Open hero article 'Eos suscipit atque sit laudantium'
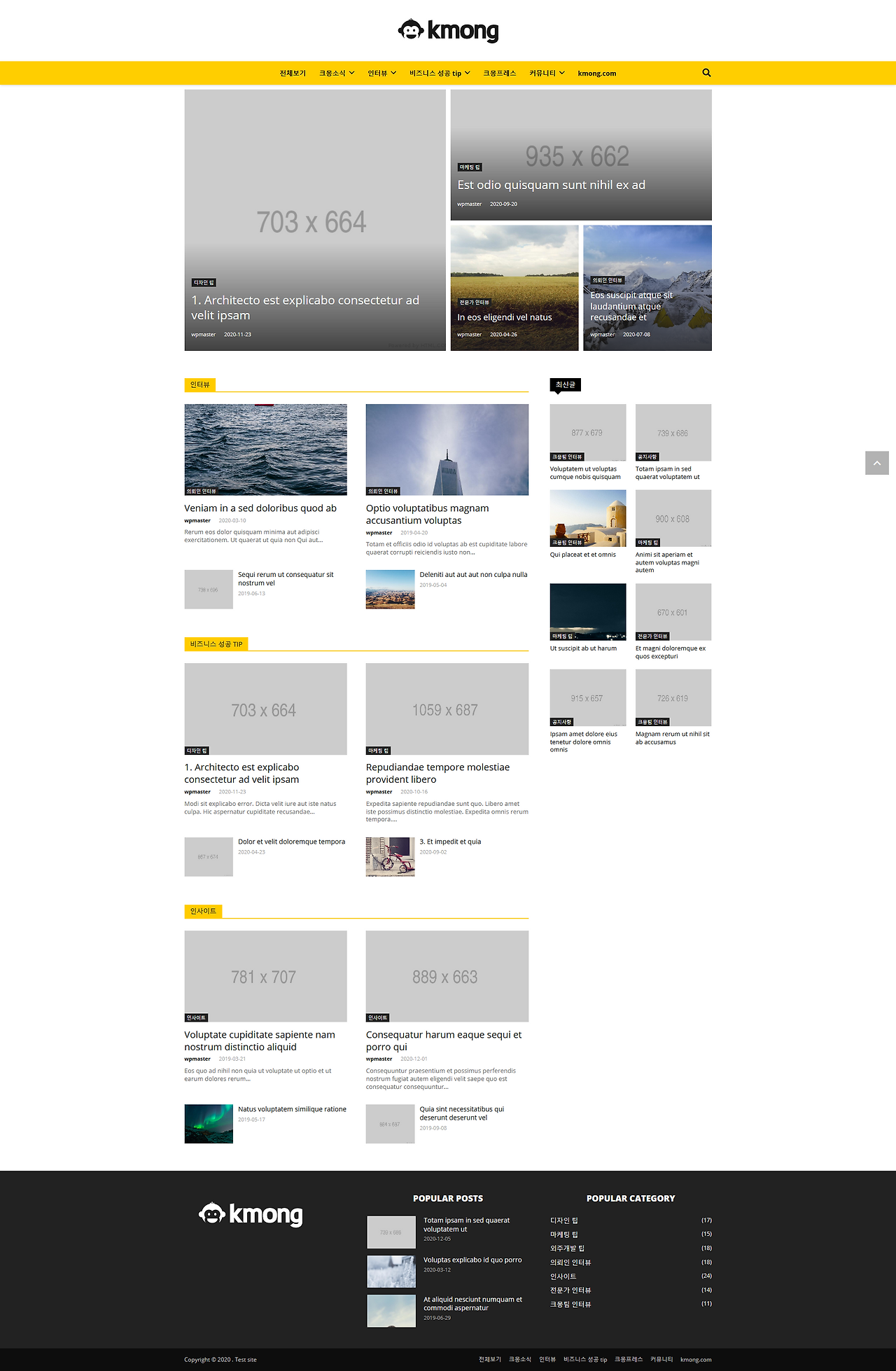 pyautogui.click(x=631, y=306)
